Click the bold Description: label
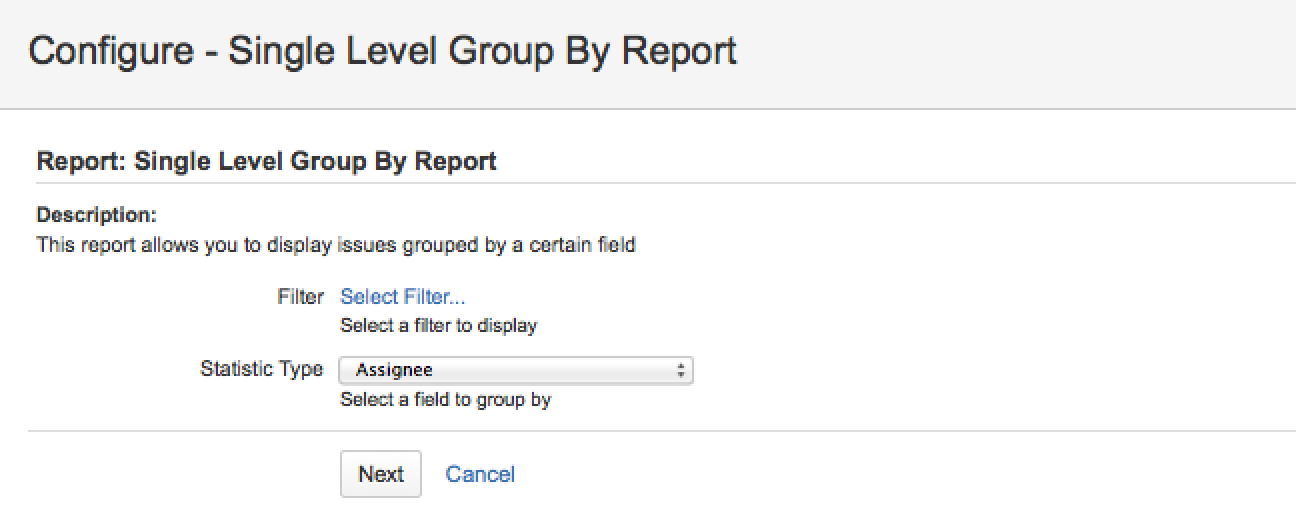The image size is (1296, 520). [x=97, y=215]
